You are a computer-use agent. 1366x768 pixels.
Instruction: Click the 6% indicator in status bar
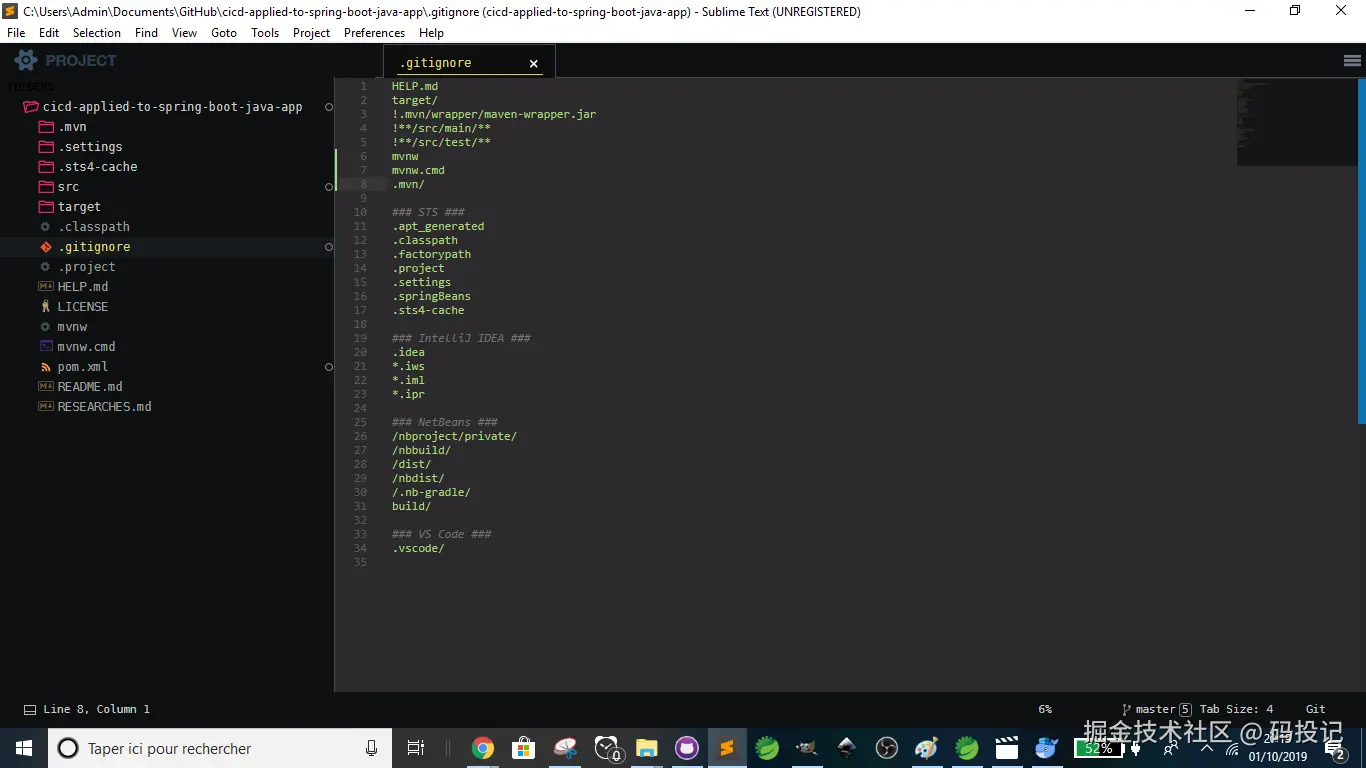pos(1045,709)
